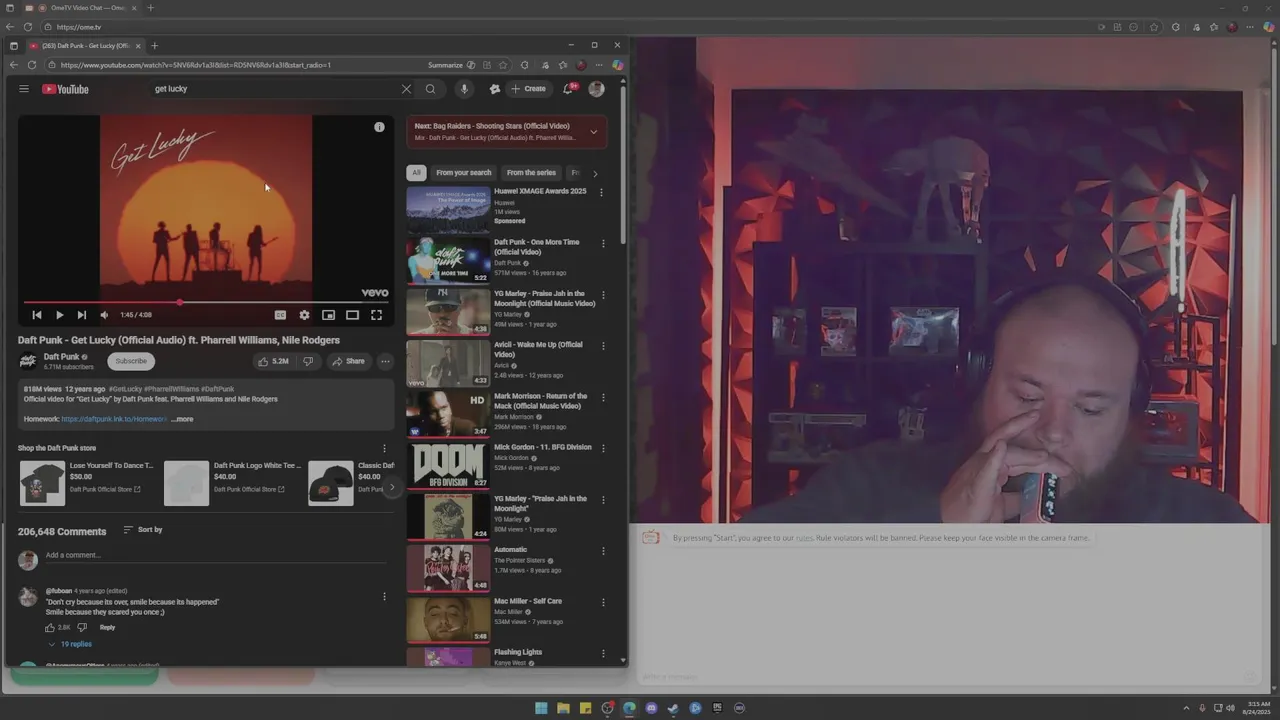Open options menu for Avicii Wake Me Up

click(602, 346)
